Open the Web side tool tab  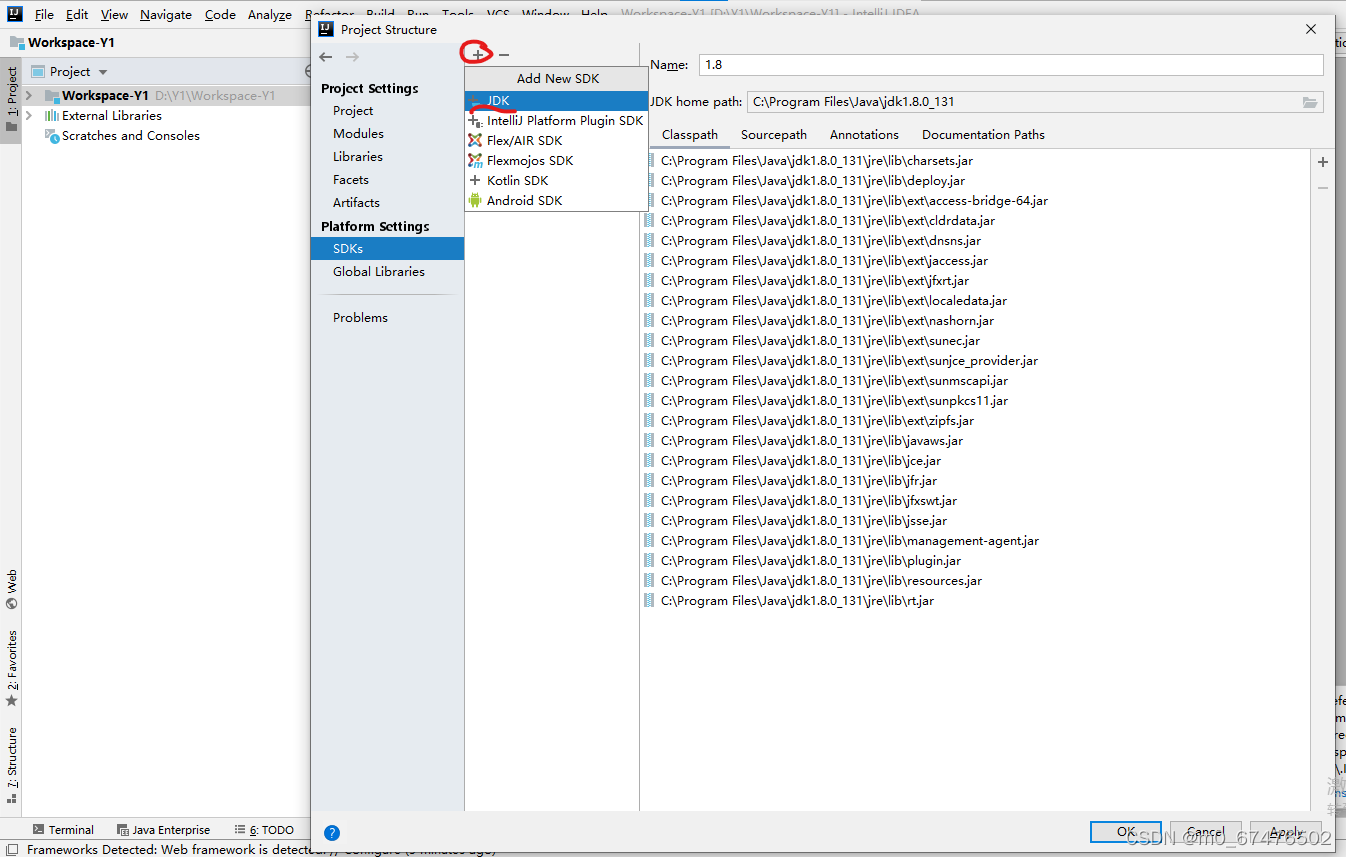point(11,590)
